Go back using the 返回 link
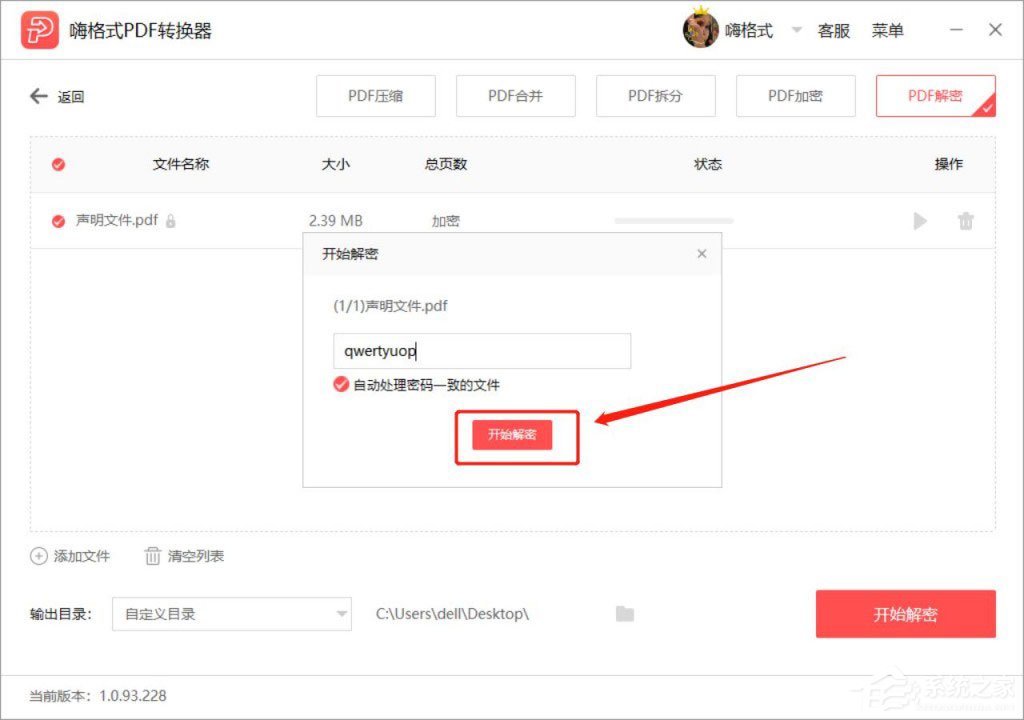 [x=57, y=96]
